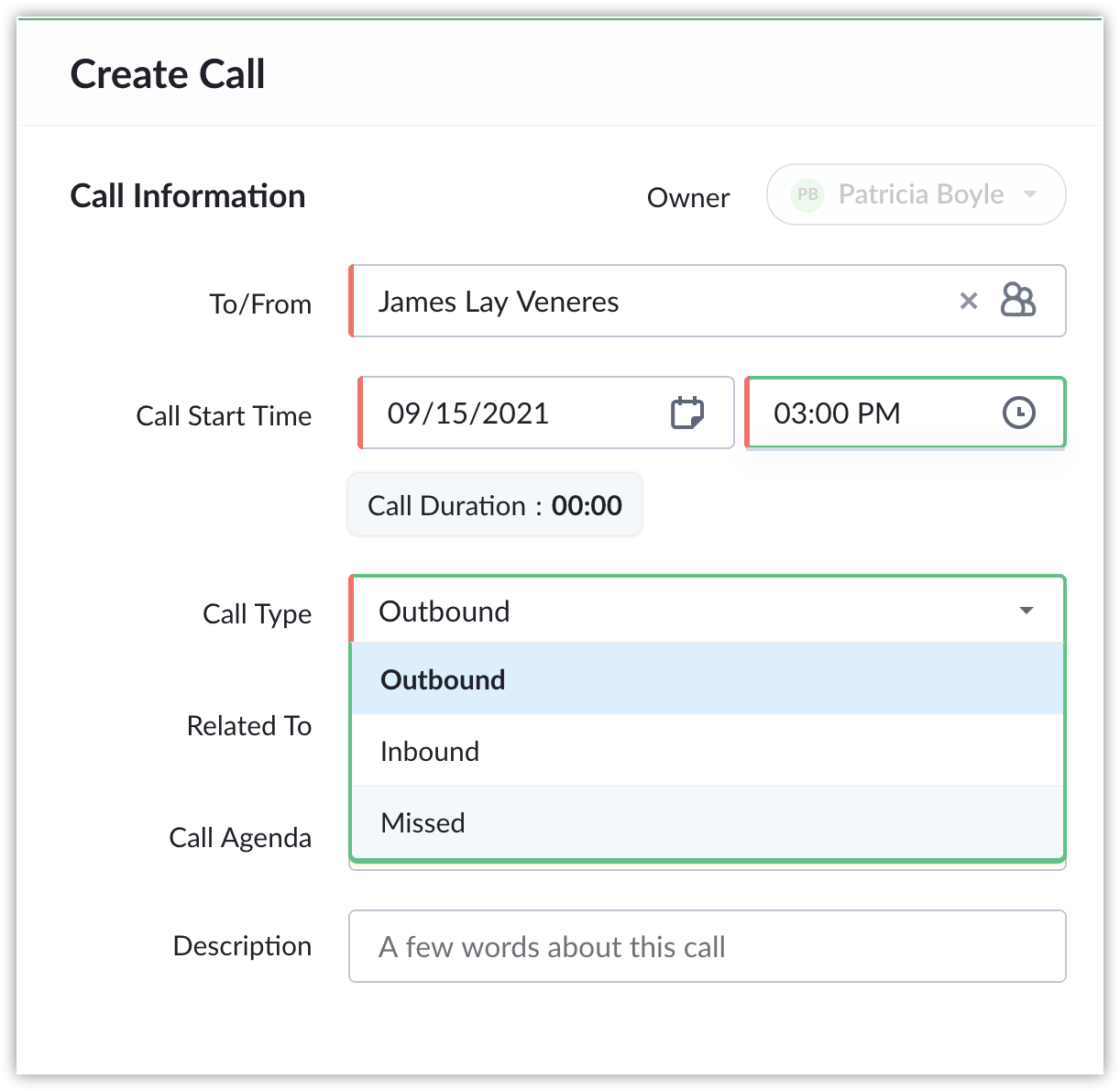This screenshot has height=1091, width=1120.
Task: Click the PB owner avatar
Action: pos(807,194)
